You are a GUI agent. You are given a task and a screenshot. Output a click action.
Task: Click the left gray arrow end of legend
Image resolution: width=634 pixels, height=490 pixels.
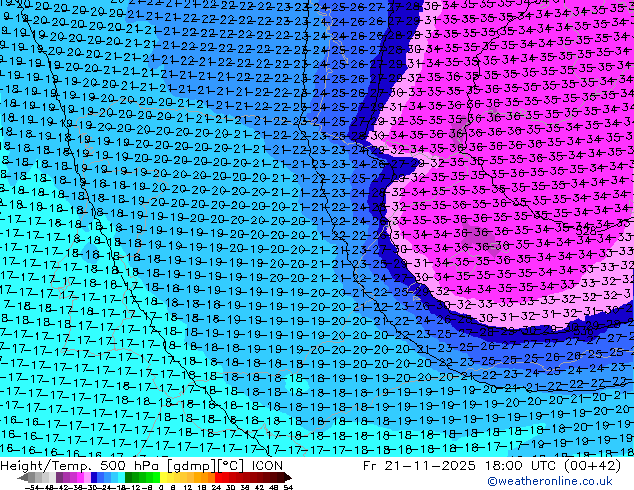pyautogui.click(x=22, y=477)
